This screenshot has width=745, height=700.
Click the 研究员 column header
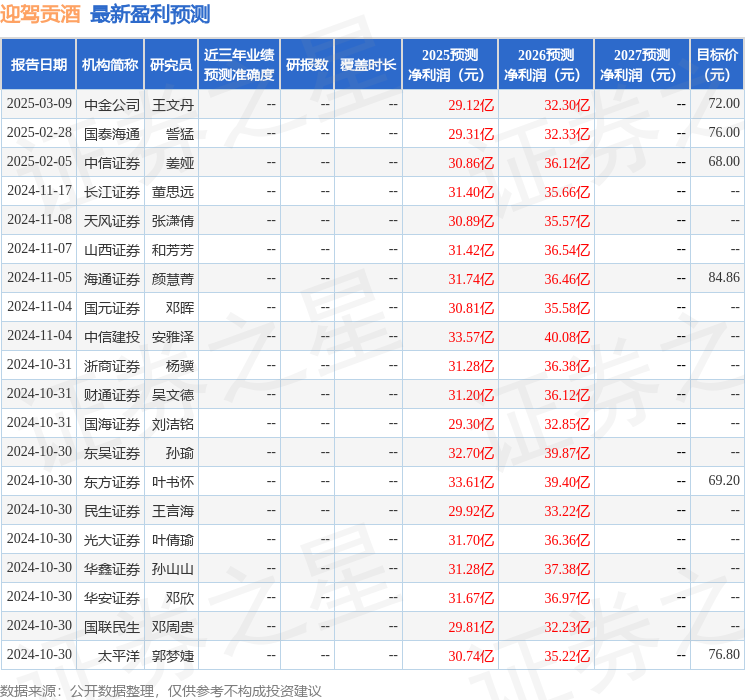[171, 65]
